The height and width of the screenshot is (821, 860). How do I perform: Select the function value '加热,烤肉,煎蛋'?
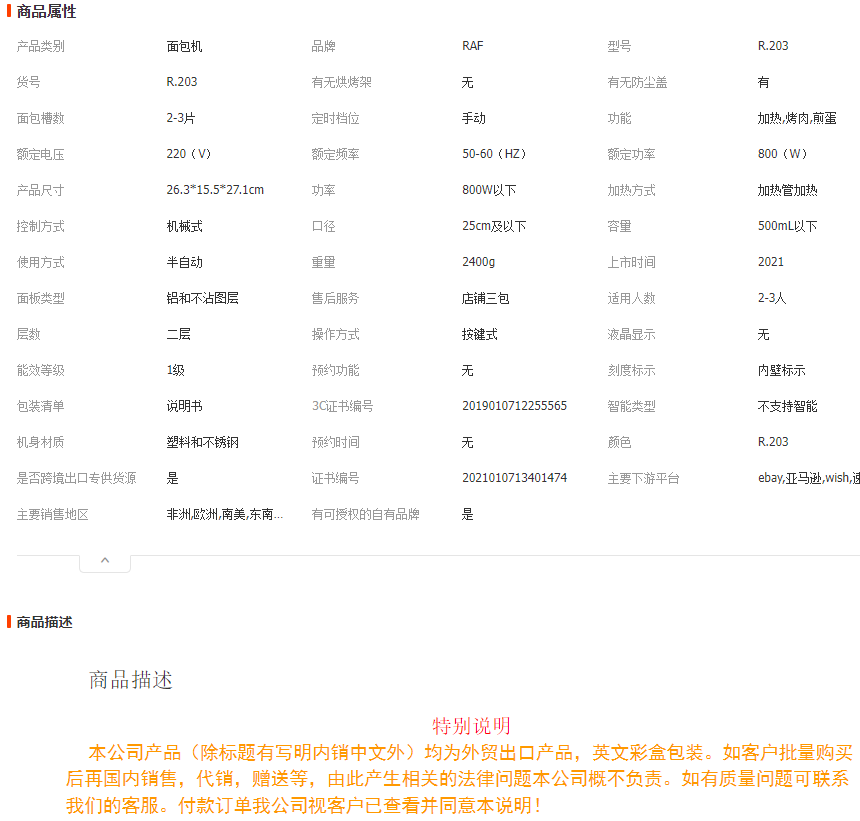pyautogui.click(x=796, y=118)
